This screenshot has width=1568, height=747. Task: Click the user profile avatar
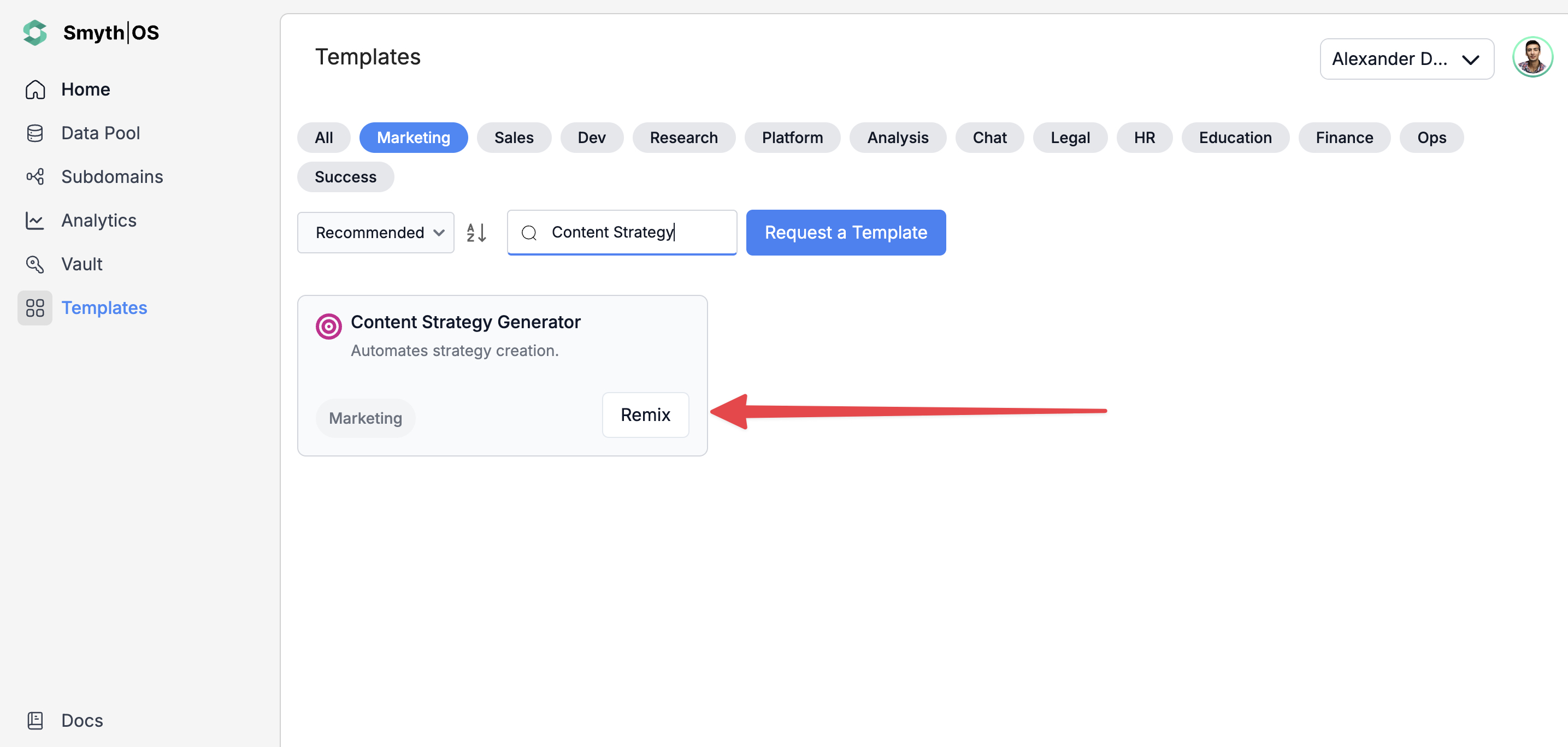click(1532, 58)
